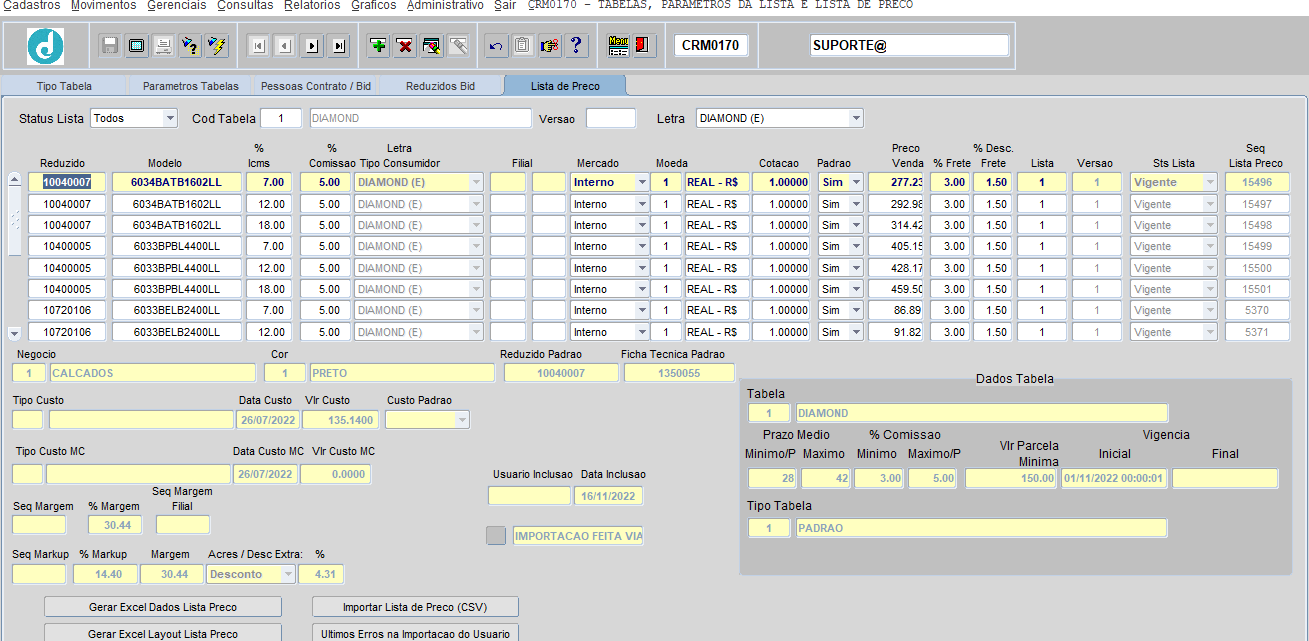The image size is (1309, 641).
Task: Open Sts Lista Vigente dropdown in first row
Action: [1211, 182]
